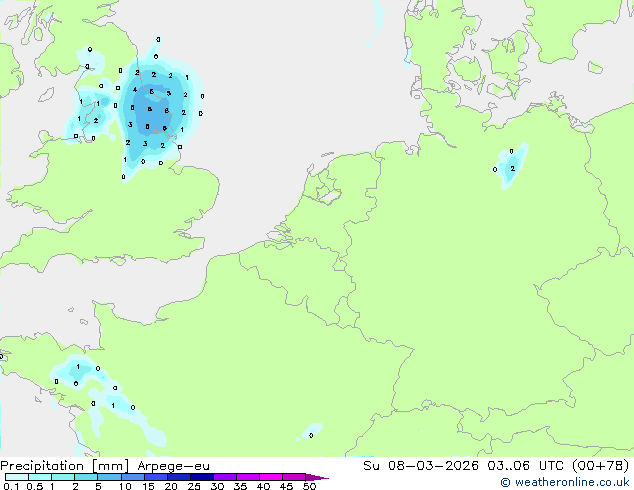Click the '35' legend scale value

point(240,486)
